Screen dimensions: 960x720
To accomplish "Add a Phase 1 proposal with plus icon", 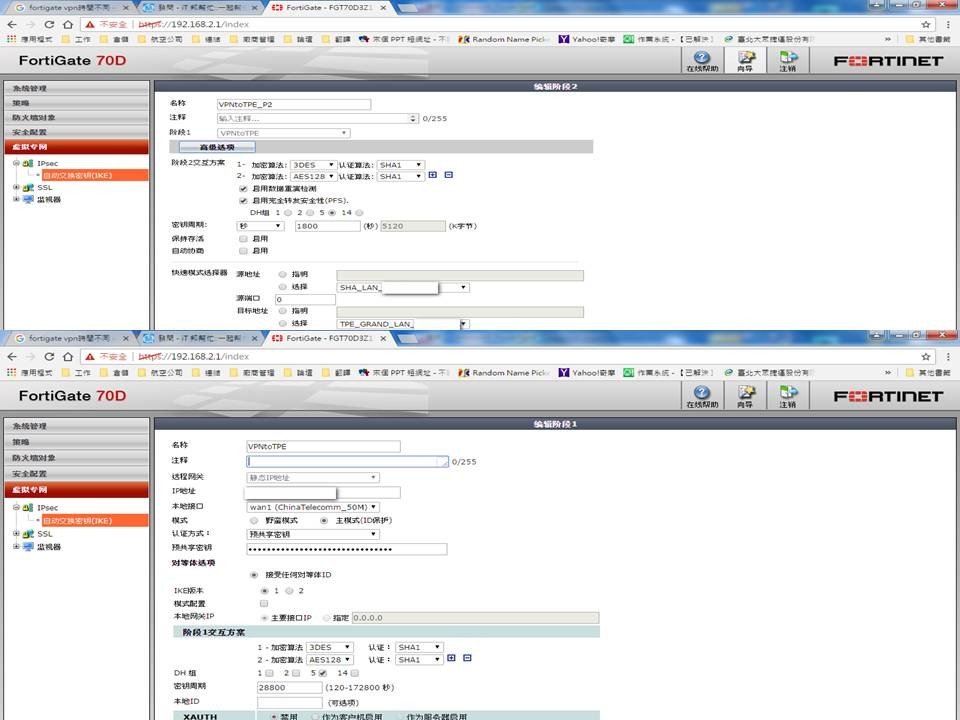I will coord(451,658).
